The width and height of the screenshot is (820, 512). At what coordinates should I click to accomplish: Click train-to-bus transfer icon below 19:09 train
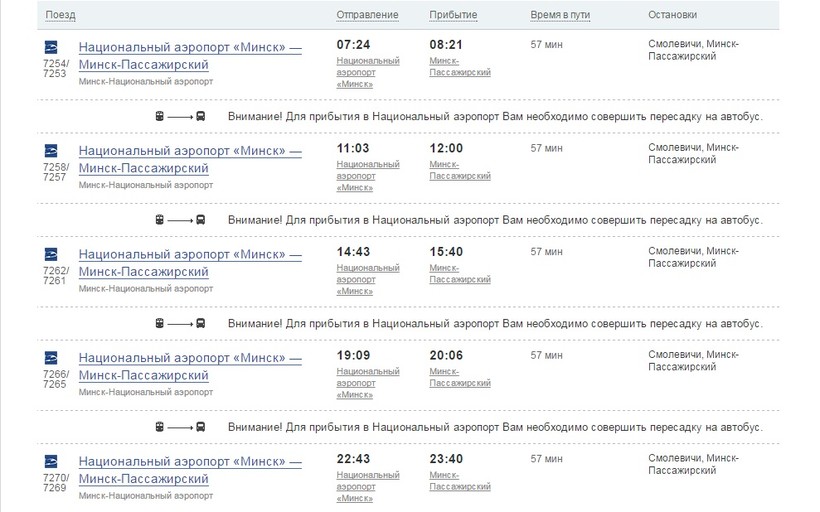[180, 427]
